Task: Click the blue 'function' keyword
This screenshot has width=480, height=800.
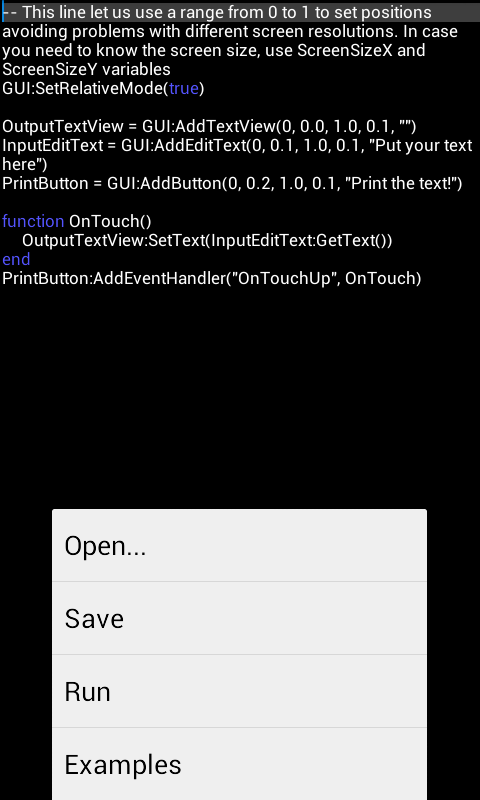Action: 33,221
